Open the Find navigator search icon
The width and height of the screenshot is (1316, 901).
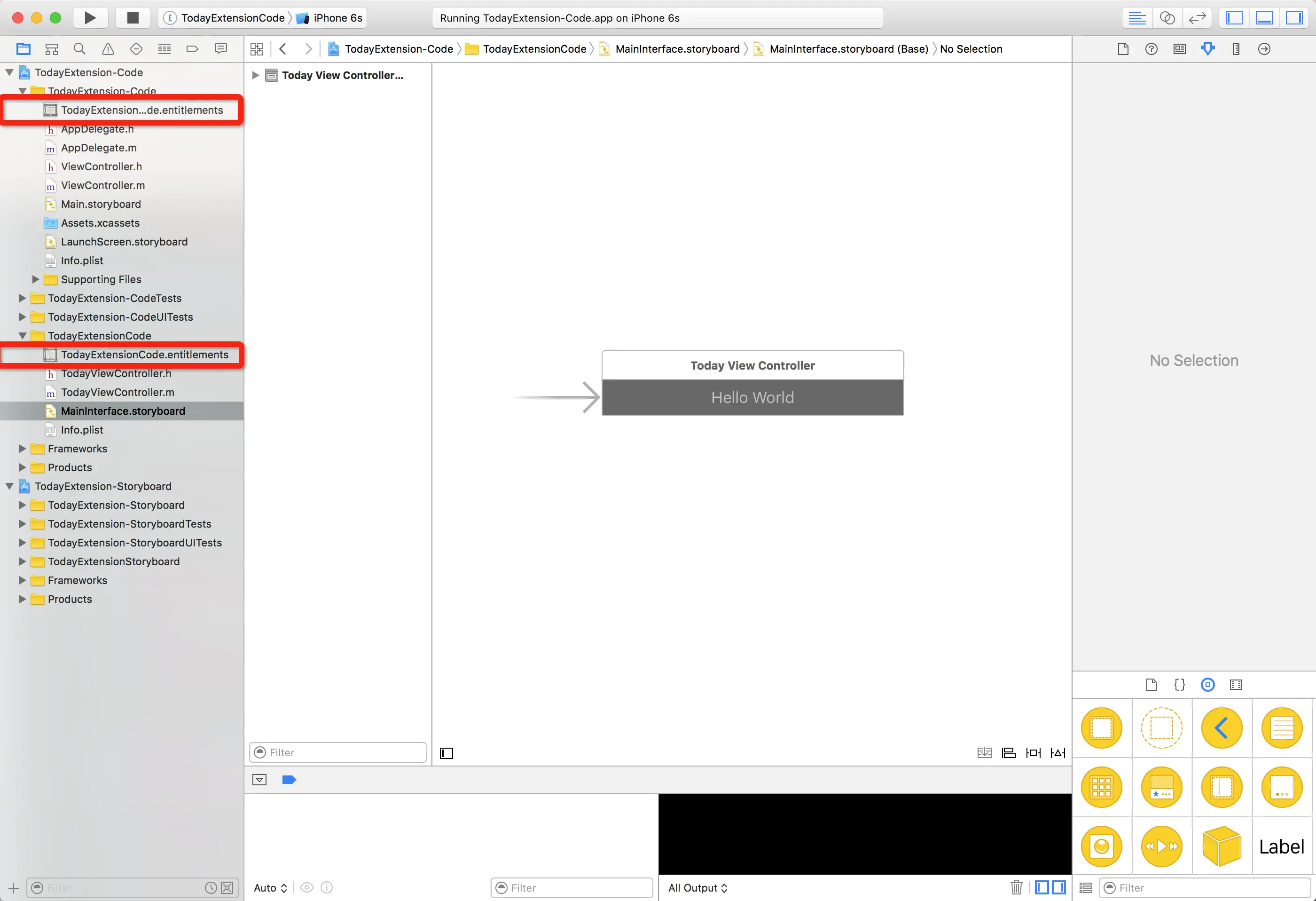[x=79, y=49]
